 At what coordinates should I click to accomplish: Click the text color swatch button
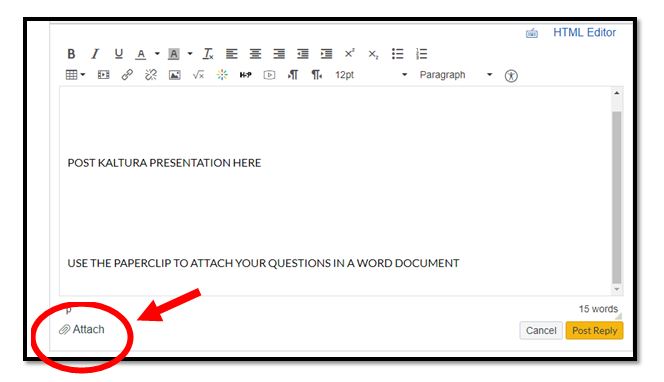tap(141, 54)
